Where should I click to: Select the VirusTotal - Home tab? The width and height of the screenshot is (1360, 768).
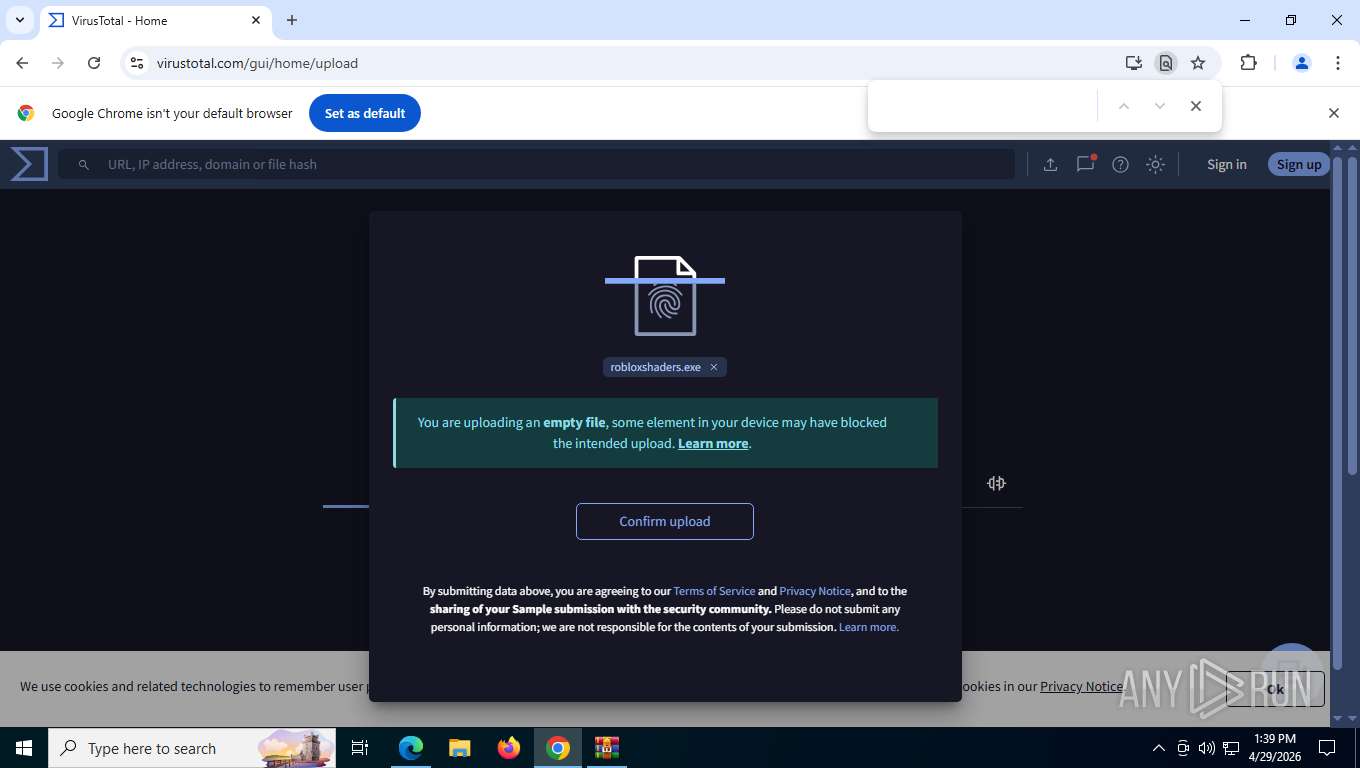pos(155,21)
